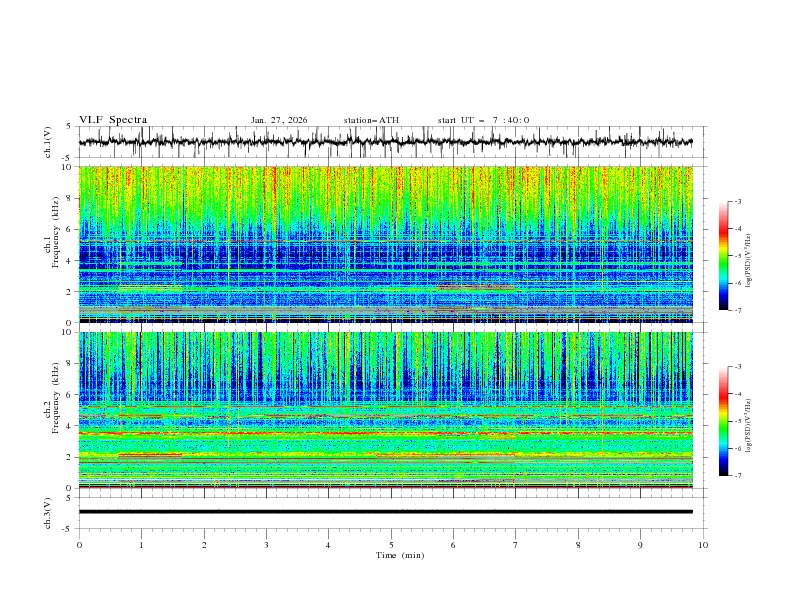Click time axis tick label "9"
The width and height of the screenshot is (792, 612).
tap(640, 545)
